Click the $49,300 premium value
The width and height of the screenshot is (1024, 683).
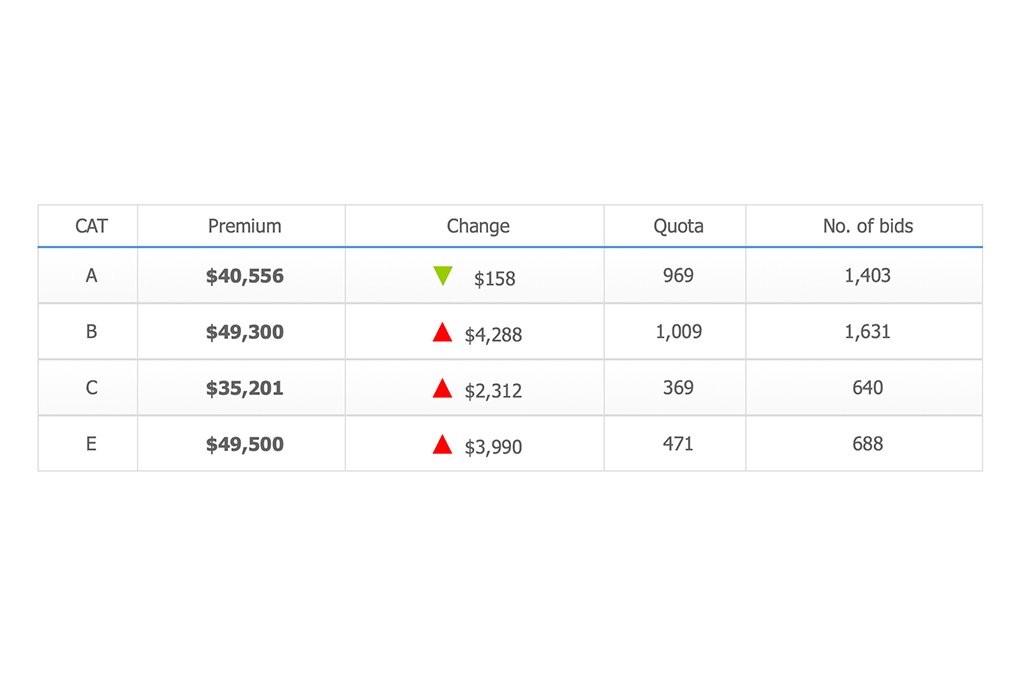click(245, 332)
